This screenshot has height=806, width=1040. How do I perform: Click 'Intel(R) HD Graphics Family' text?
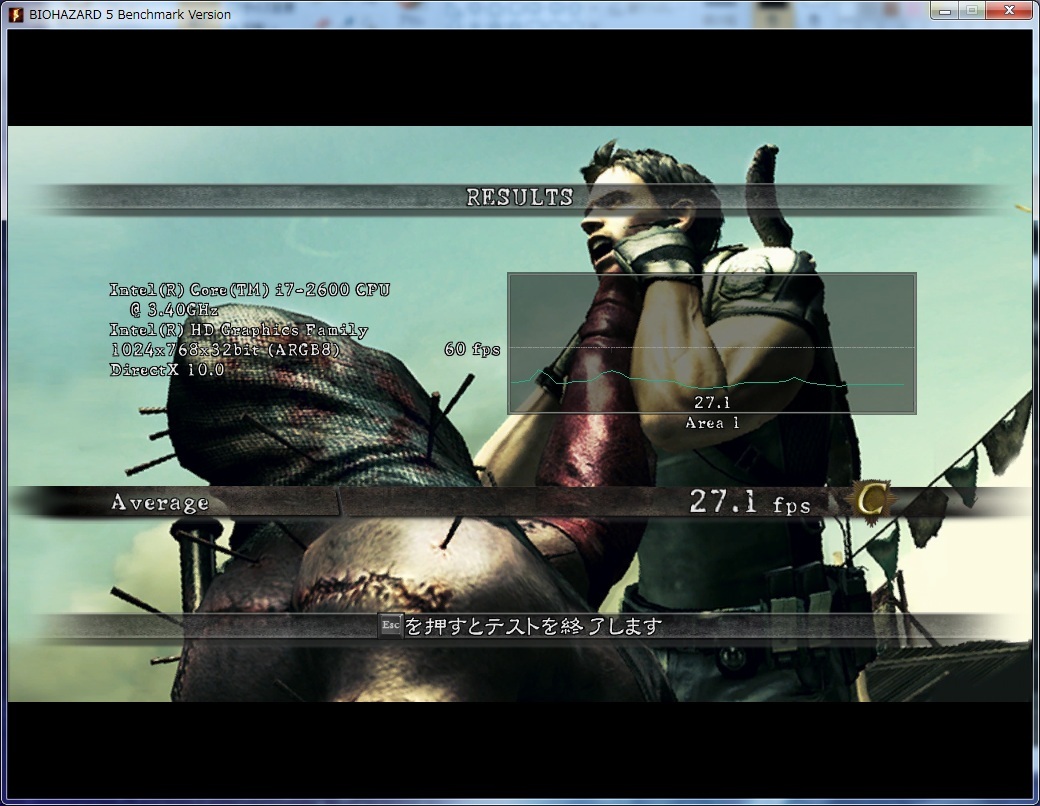tap(239, 330)
